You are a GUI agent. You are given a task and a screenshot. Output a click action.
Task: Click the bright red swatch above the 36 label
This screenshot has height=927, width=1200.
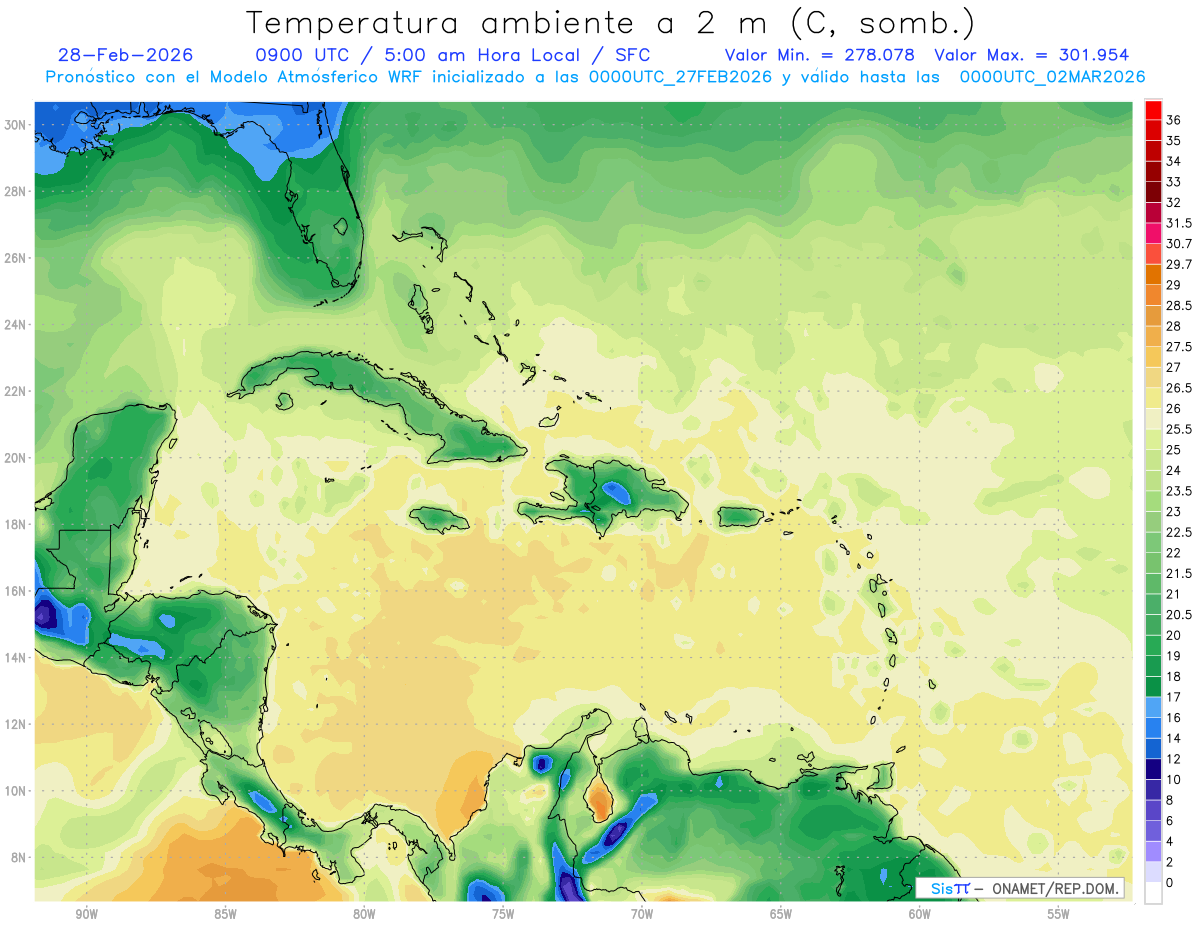(1153, 110)
